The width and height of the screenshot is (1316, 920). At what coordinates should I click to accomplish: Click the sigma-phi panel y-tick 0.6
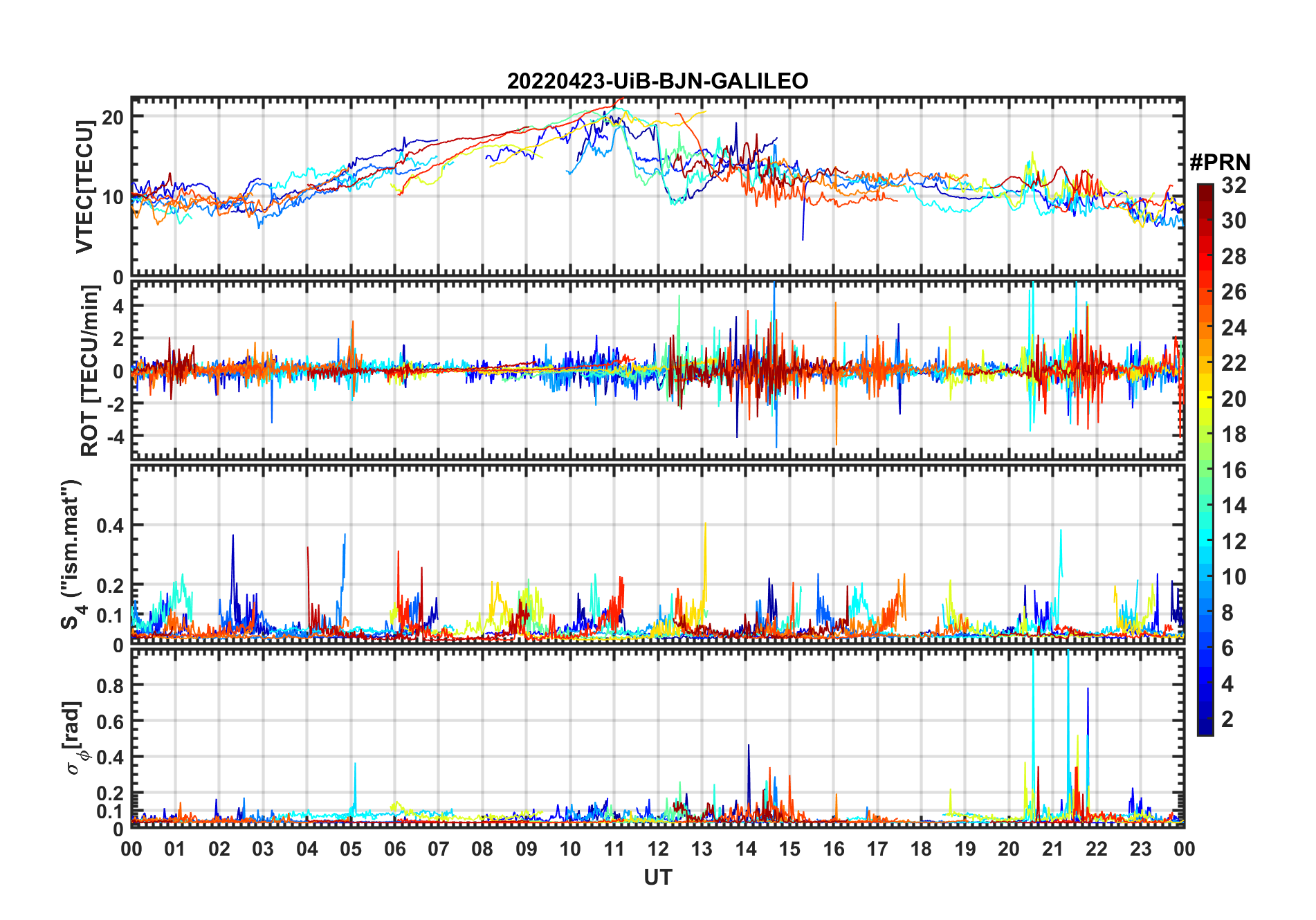[x=110, y=721]
